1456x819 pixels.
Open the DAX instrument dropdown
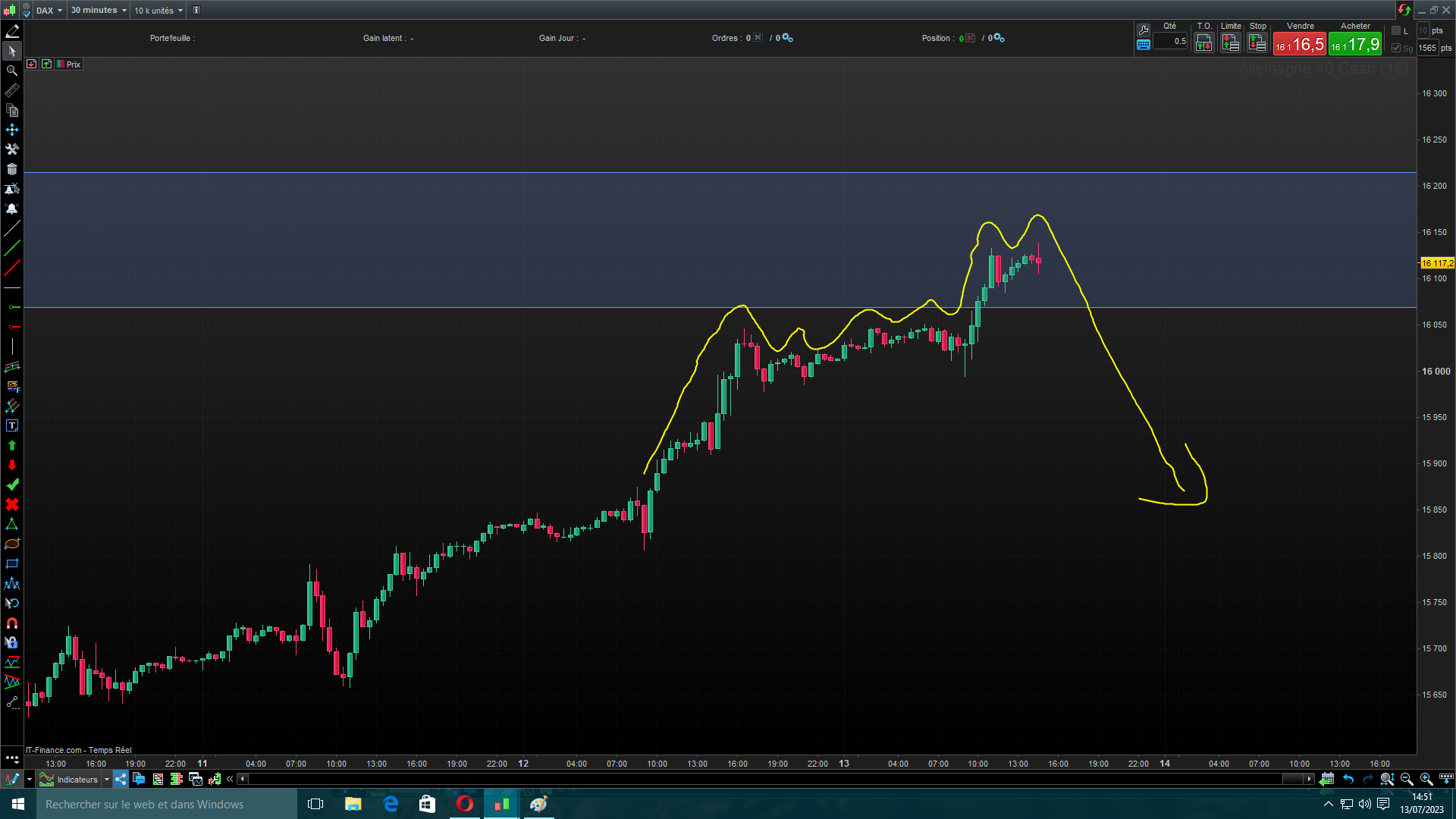(x=49, y=11)
